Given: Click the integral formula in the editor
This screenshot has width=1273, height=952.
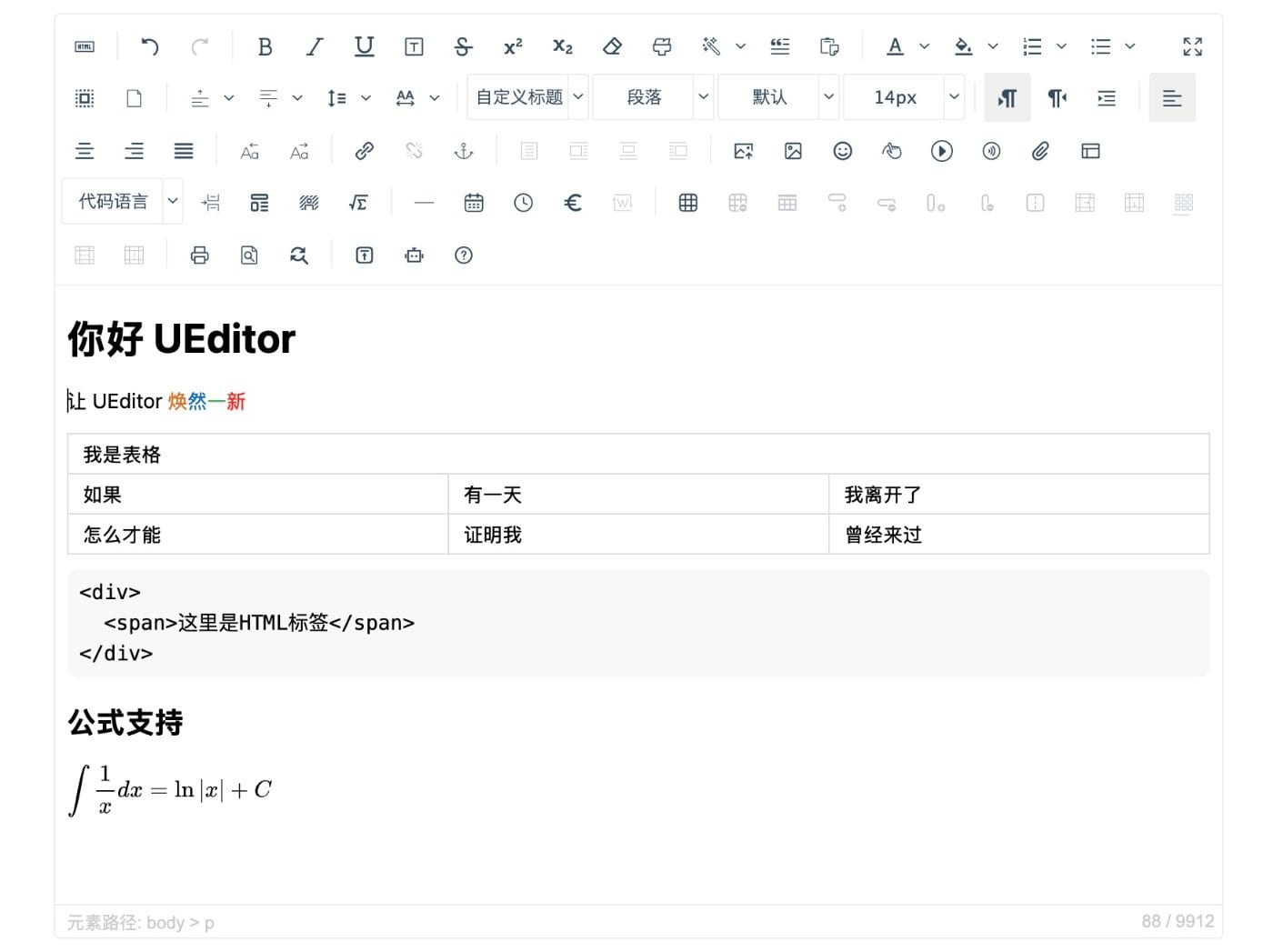Looking at the screenshot, I should click(x=170, y=789).
